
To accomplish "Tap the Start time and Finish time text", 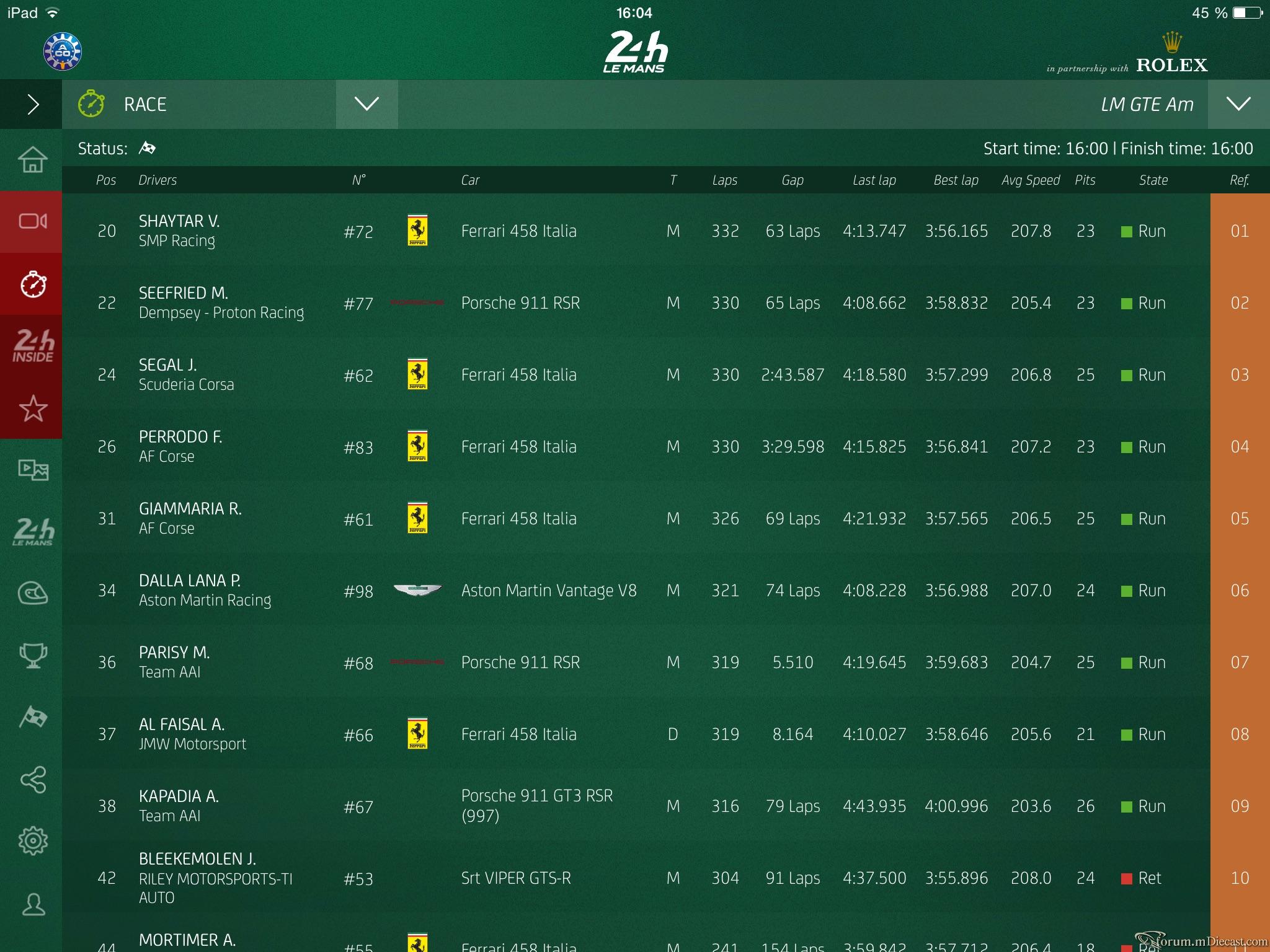I will click(x=1118, y=149).
